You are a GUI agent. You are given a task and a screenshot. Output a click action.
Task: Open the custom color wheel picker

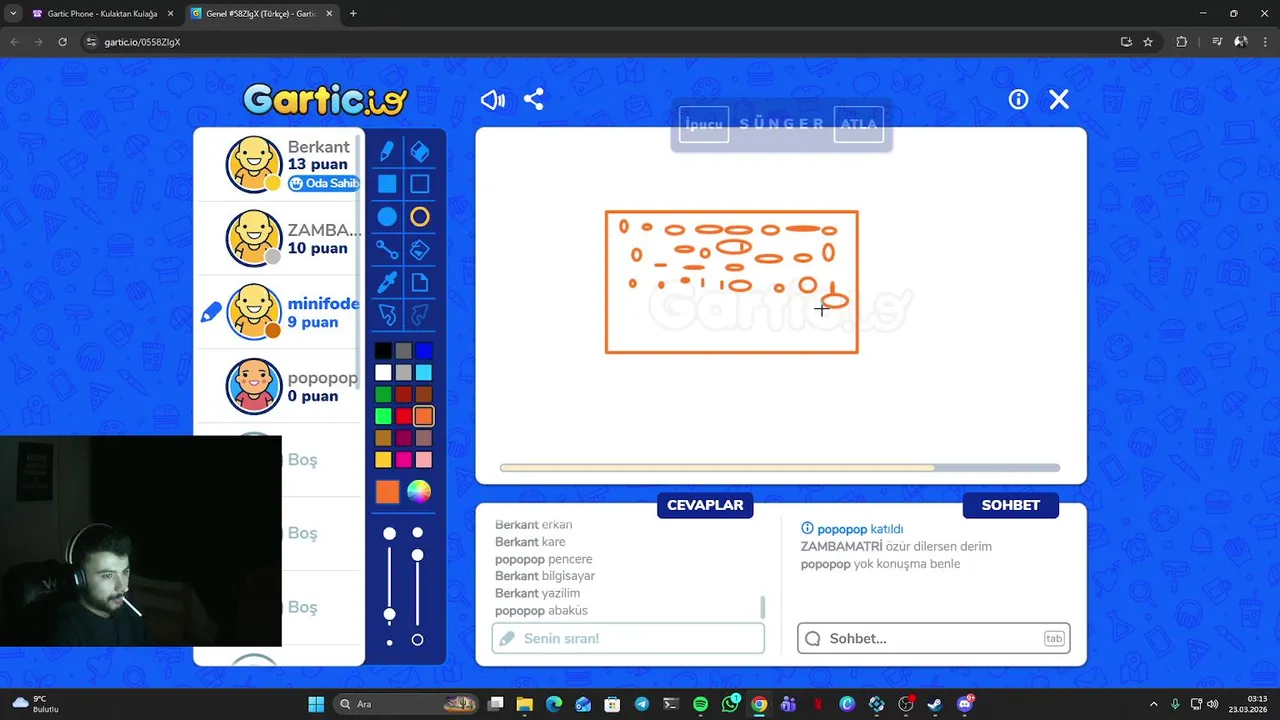click(419, 491)
